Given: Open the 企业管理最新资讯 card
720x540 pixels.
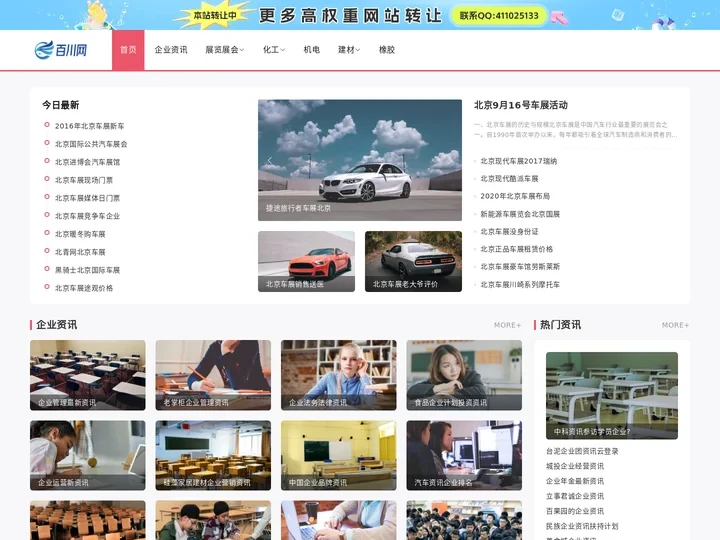Looking at the screenshot, I should point(88,375).
